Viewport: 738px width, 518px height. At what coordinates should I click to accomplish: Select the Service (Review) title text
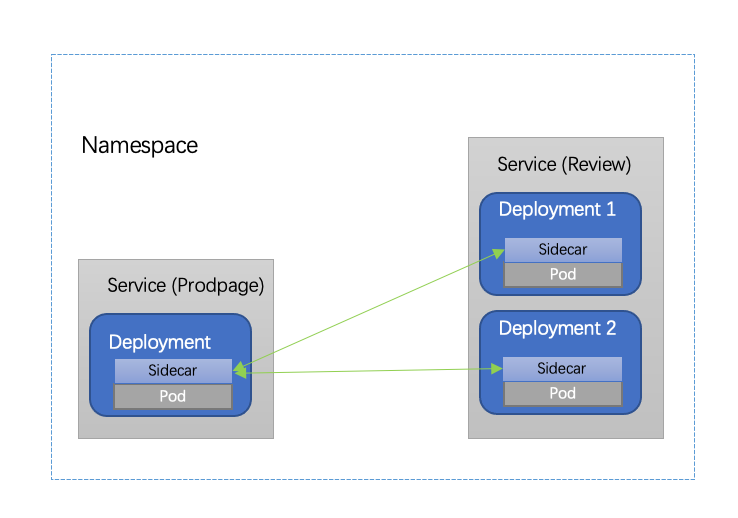(564, 164)
